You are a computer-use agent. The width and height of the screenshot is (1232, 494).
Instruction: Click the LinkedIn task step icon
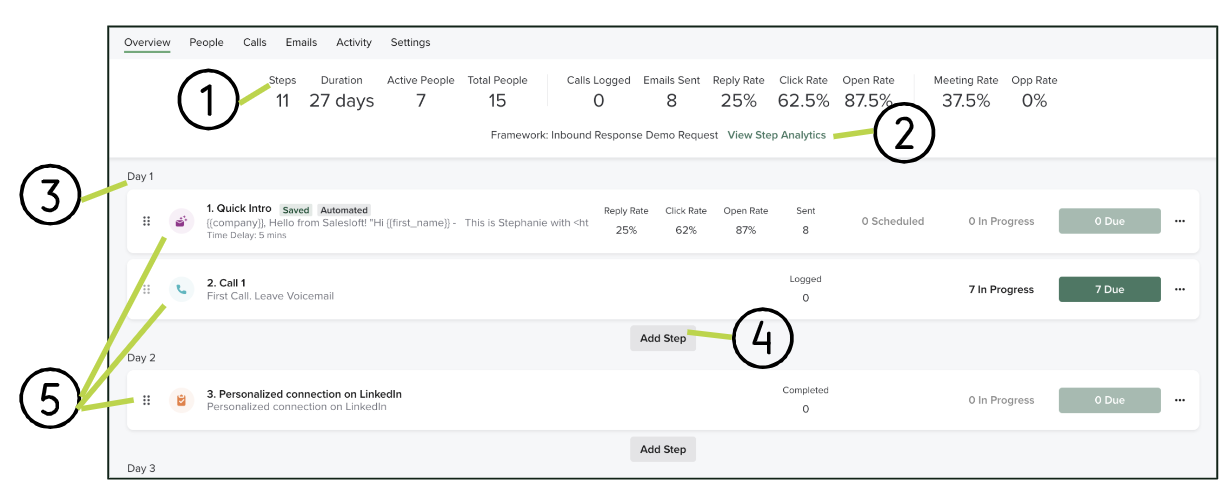tap(181, 400)
